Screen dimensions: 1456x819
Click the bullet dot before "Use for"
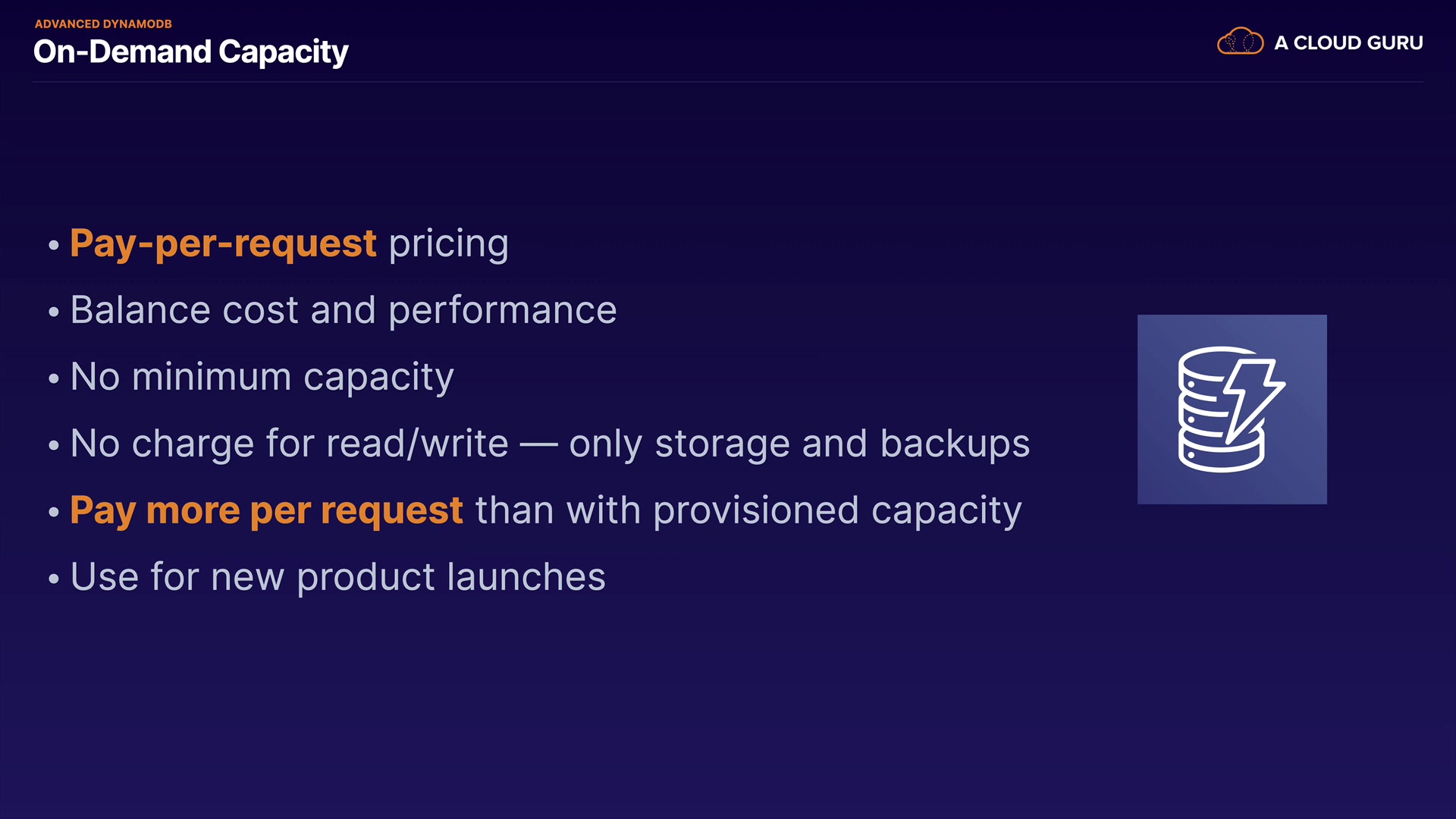click(x=53, y=579)
